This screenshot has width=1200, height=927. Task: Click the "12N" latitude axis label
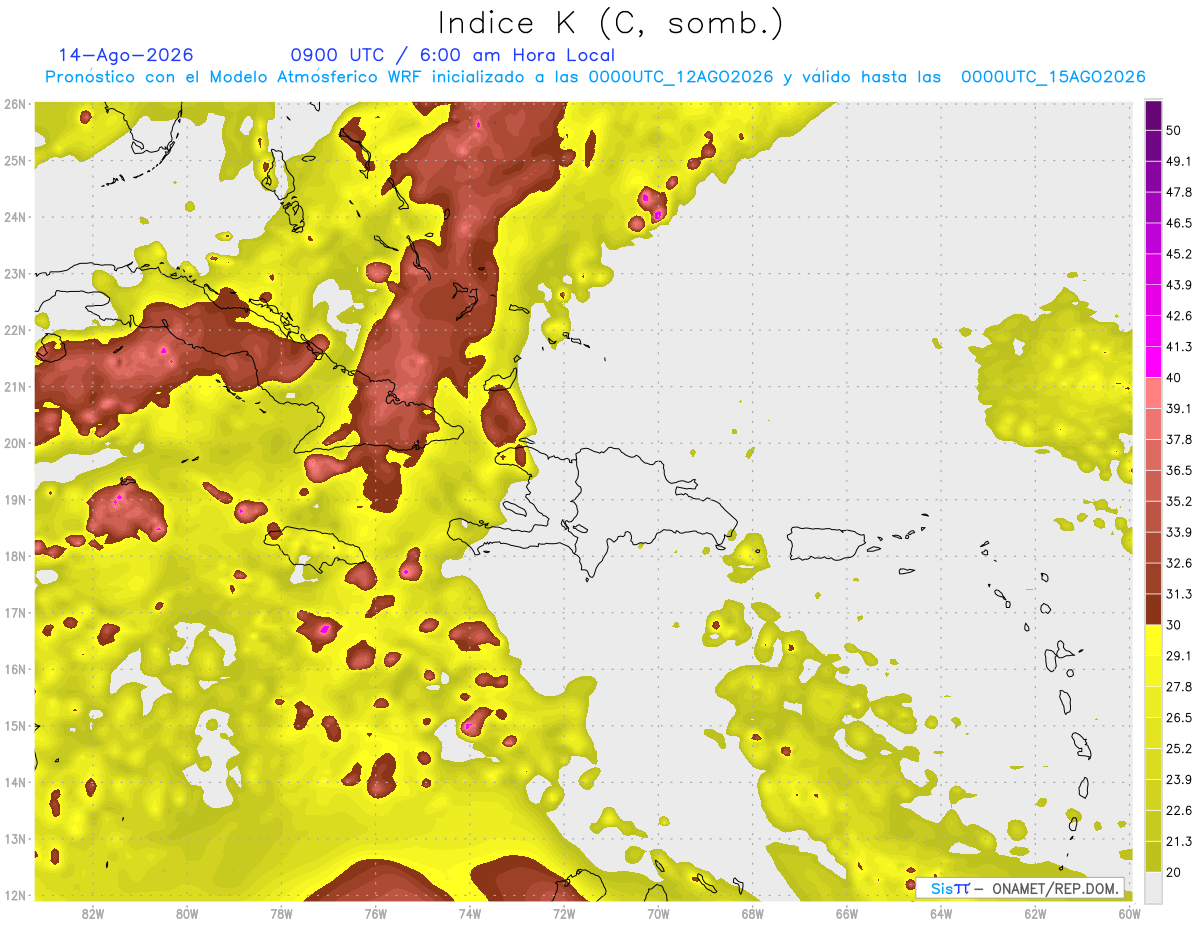[x=15, y=895]
